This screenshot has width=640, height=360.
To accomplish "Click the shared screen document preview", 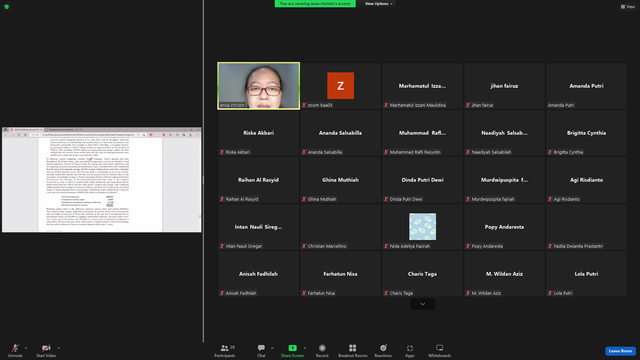I will tap(102, 180).
